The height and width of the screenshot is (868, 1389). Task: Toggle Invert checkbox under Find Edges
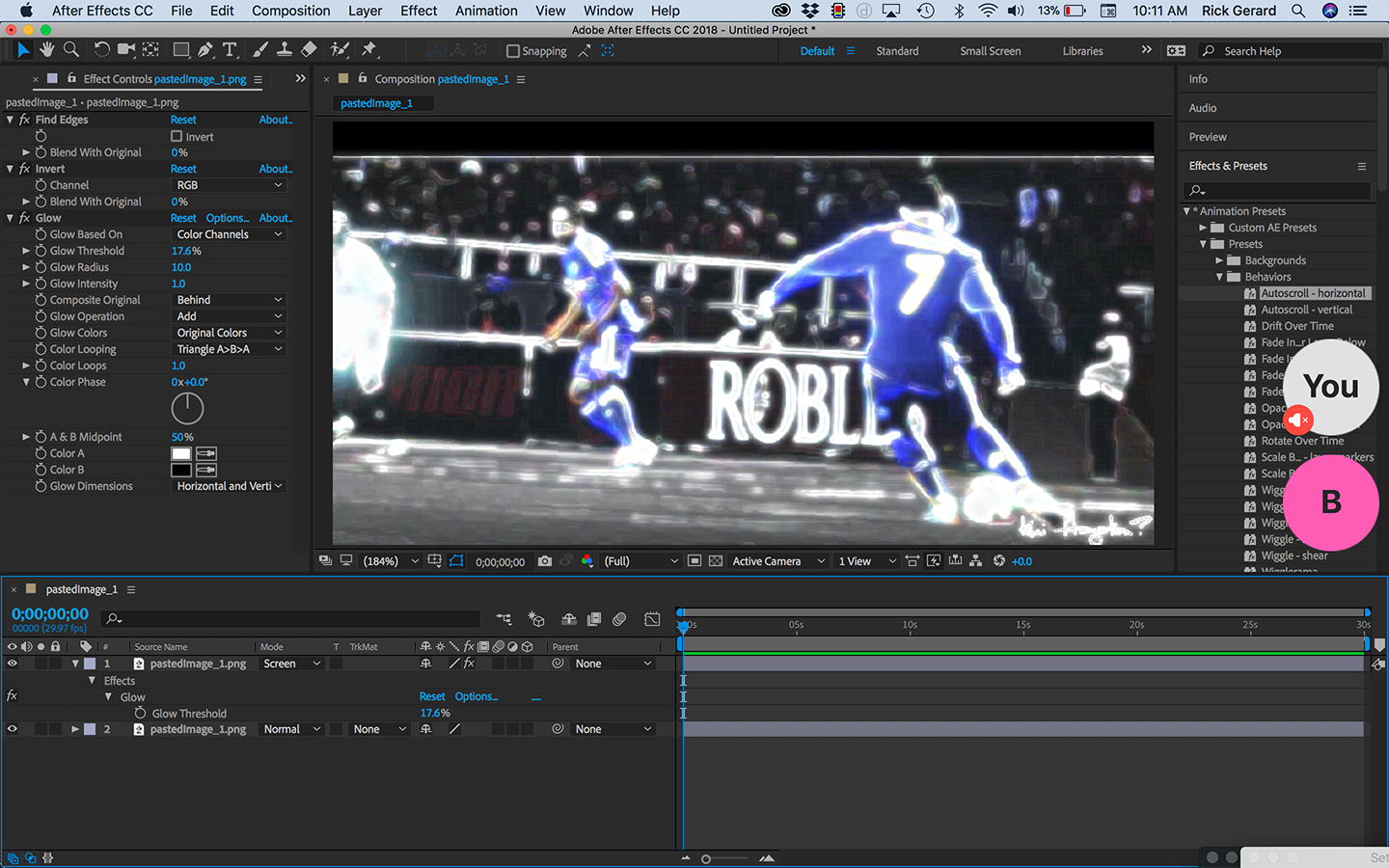pos(177,137)
